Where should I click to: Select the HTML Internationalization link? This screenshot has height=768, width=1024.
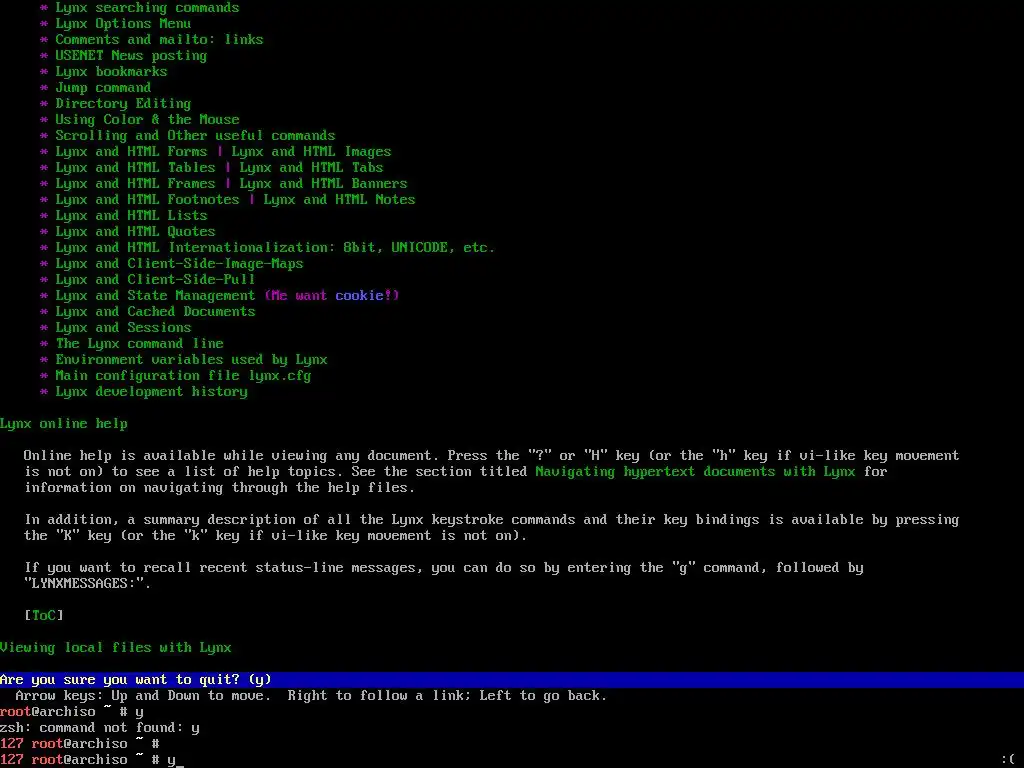(x=275, y=248)
